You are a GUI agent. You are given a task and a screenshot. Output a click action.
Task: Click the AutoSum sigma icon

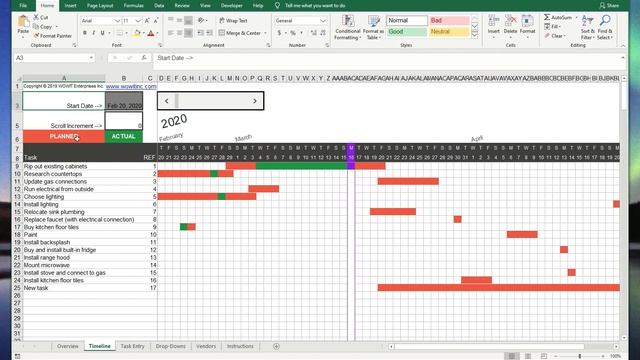coord(547,17)
